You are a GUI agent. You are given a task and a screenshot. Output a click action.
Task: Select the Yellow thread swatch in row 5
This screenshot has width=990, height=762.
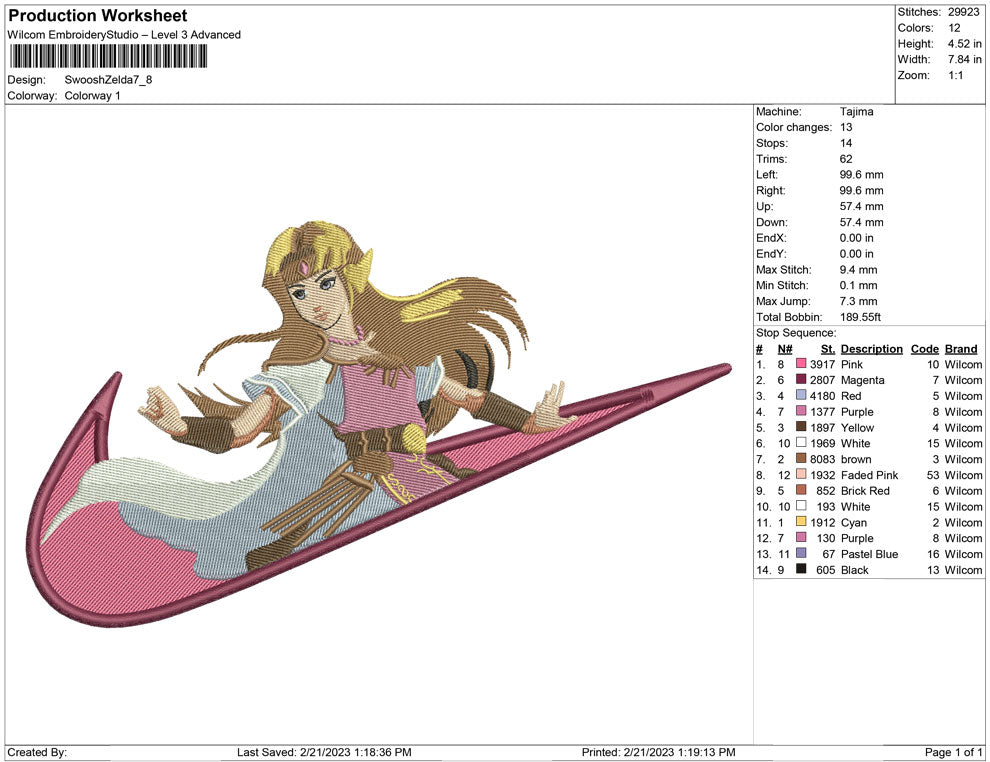pyautogui.click(x=801, y=427)
